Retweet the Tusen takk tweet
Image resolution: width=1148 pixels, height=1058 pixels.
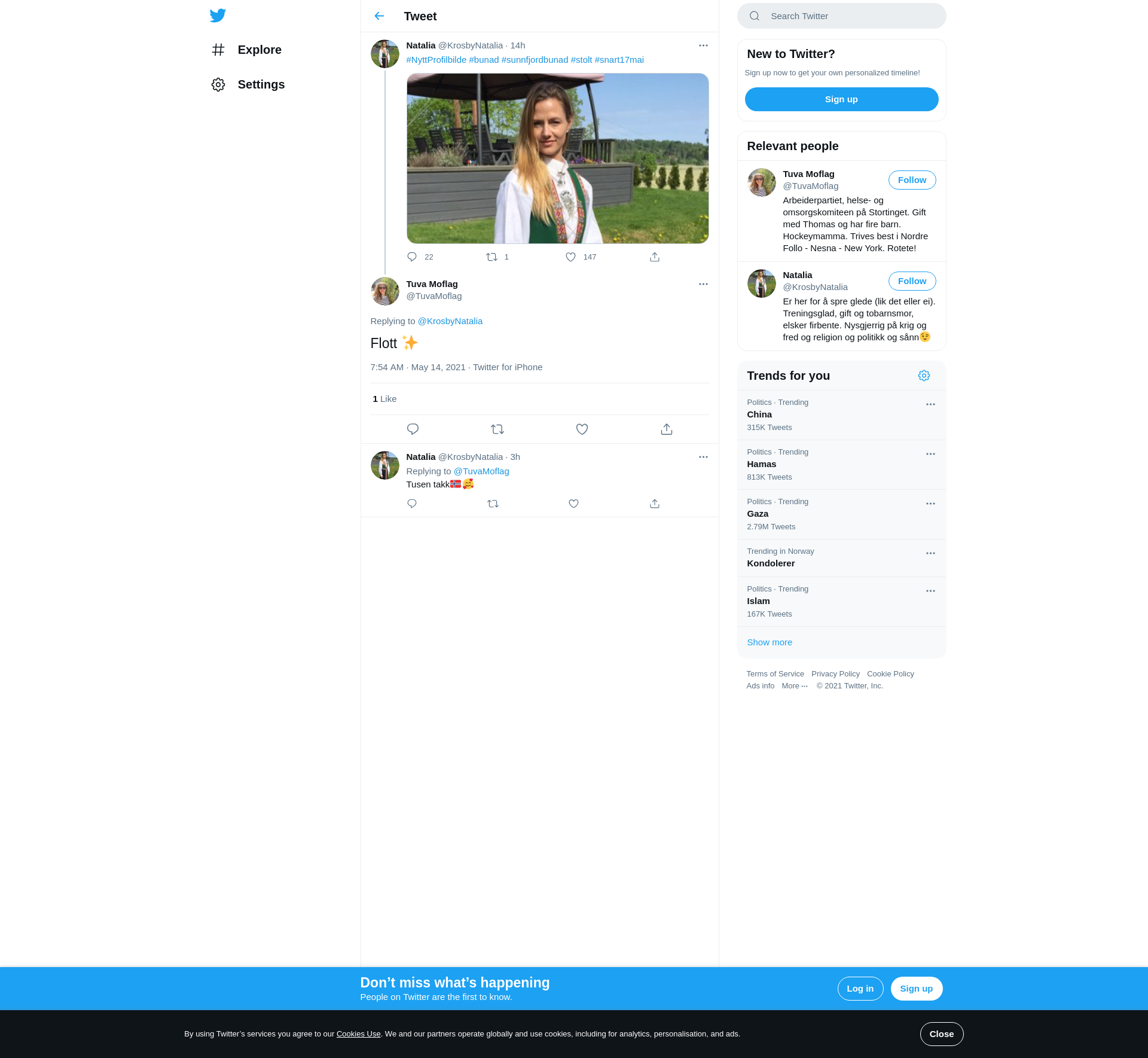[x=493, y=504]
